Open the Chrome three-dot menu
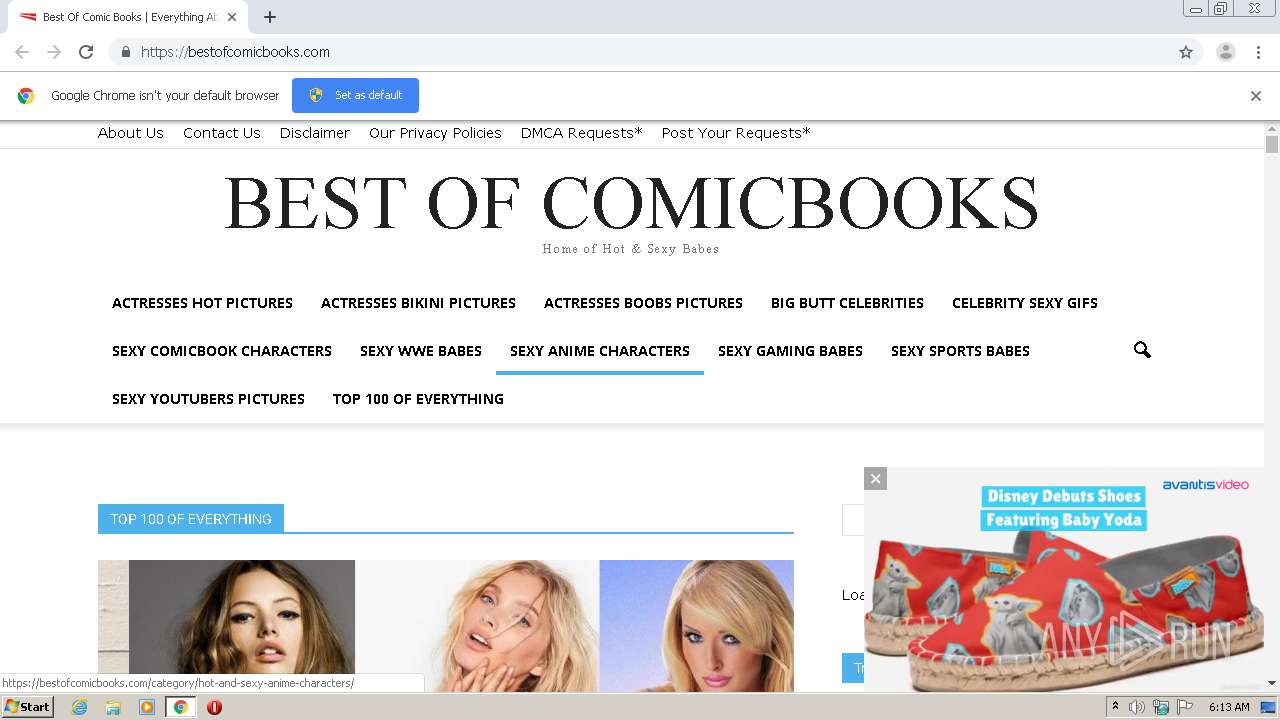 [1258, 52]
